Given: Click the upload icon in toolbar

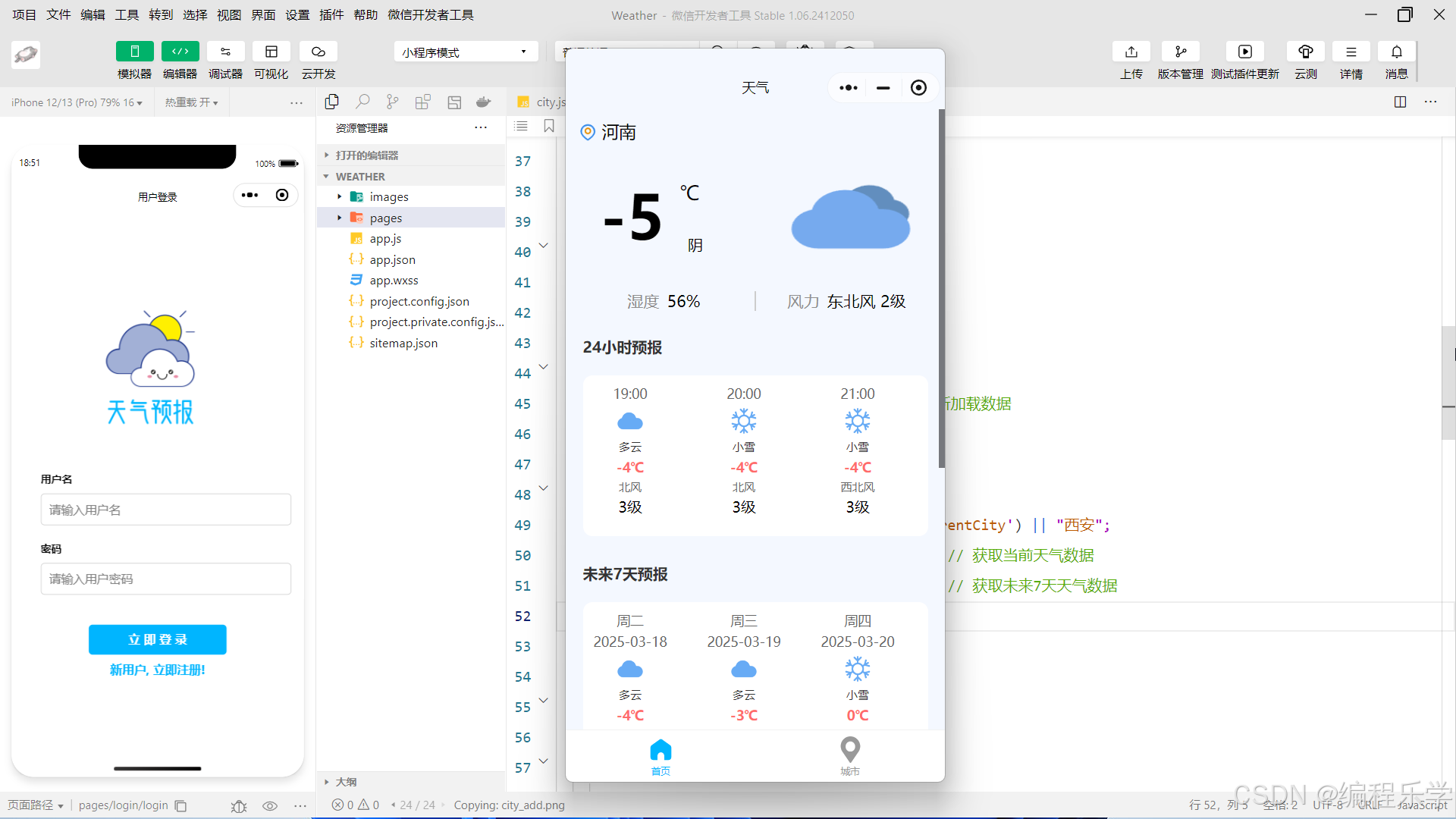Looking at the screenshot, I should click(x=1131, y=52).
